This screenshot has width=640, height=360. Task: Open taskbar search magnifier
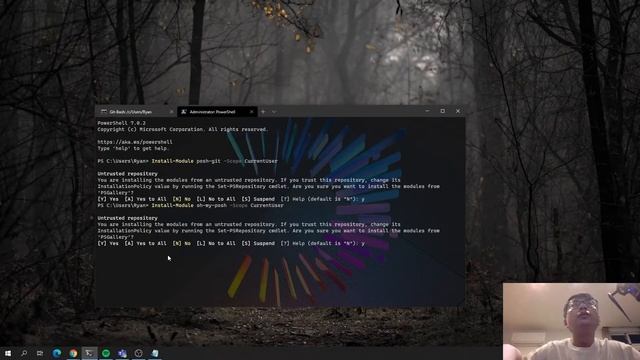[24, 353]
